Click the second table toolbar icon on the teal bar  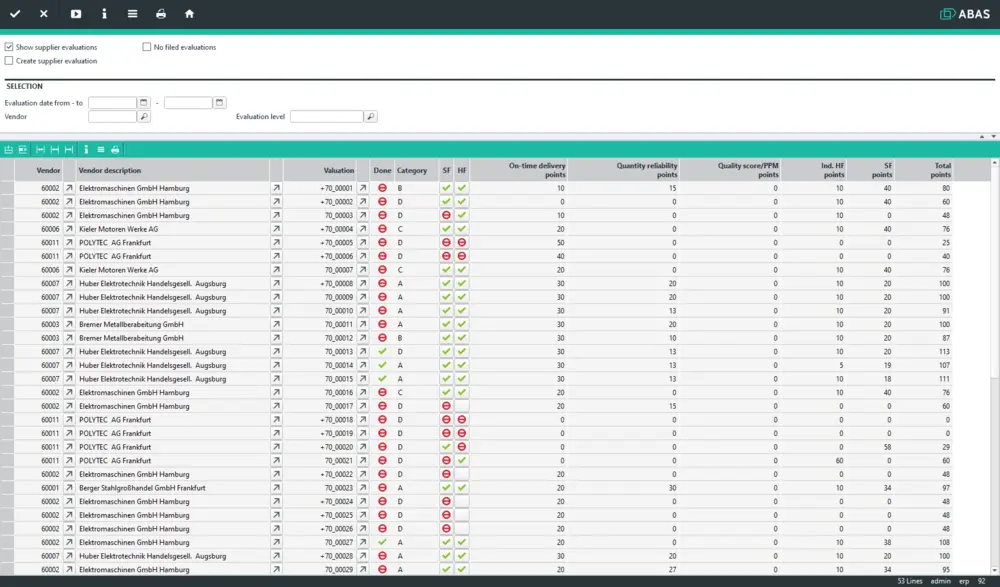pos(23,149)
